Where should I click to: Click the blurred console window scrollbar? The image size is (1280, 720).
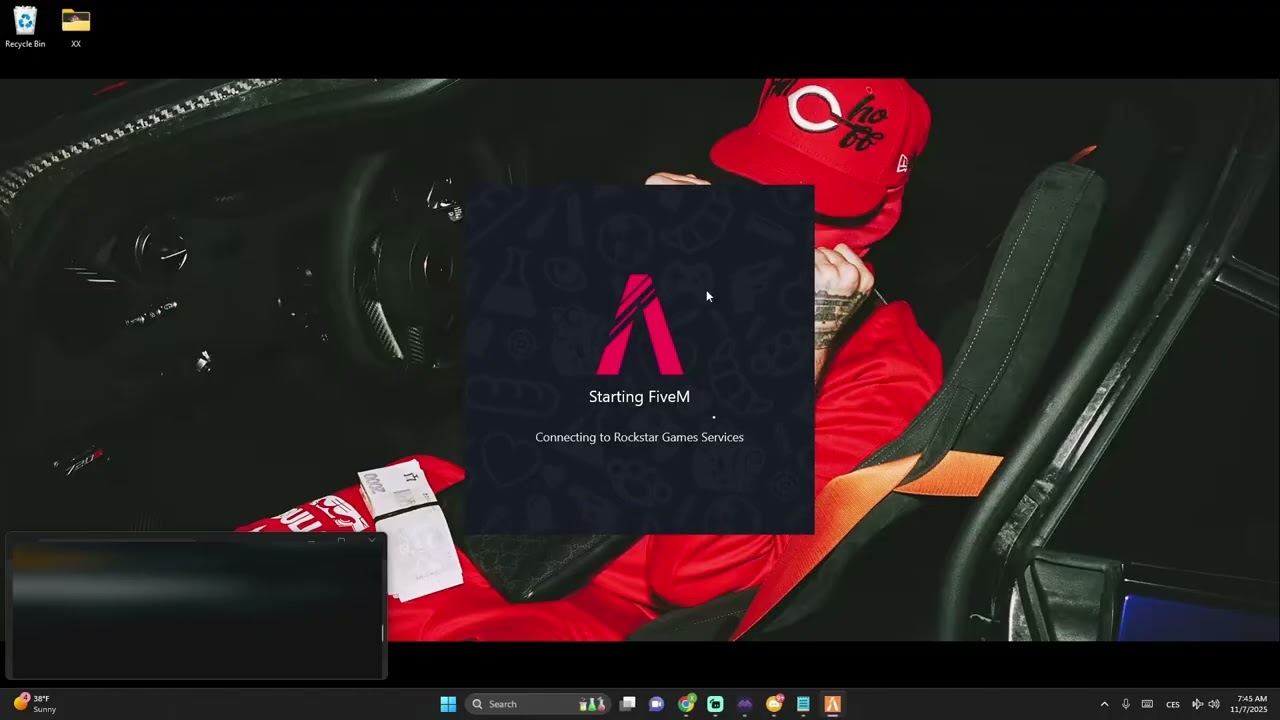click(382, 632)
